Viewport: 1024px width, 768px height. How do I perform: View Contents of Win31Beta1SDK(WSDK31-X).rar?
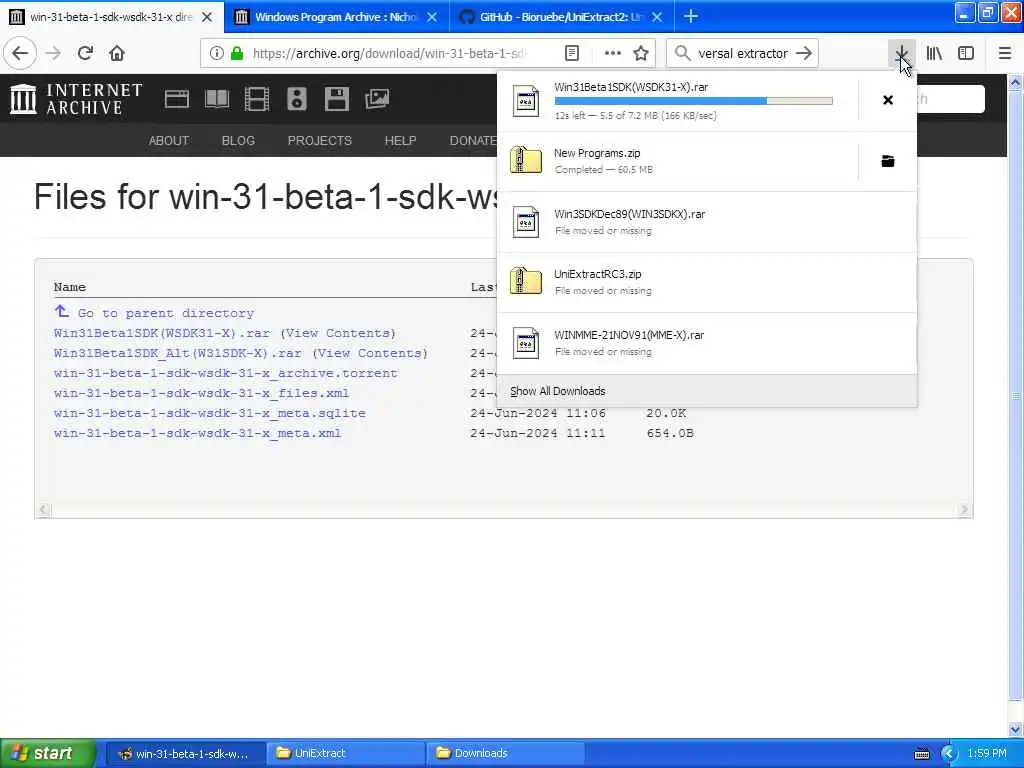338,333
